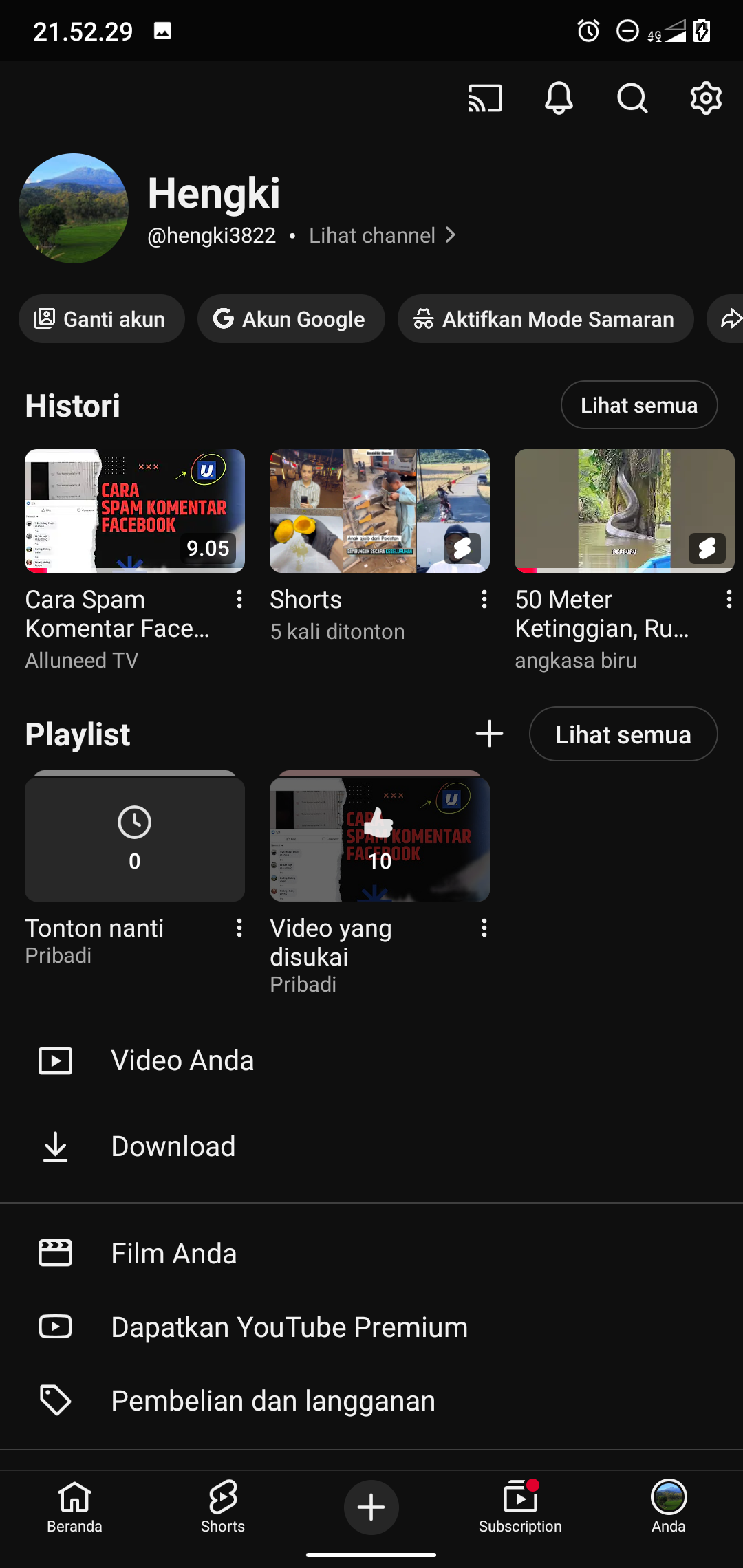Image resolution: width=743 pixels, height=1568 pixels.
Task: Open options menu for Cara Spam Komentar video
Action: (239, 600)
